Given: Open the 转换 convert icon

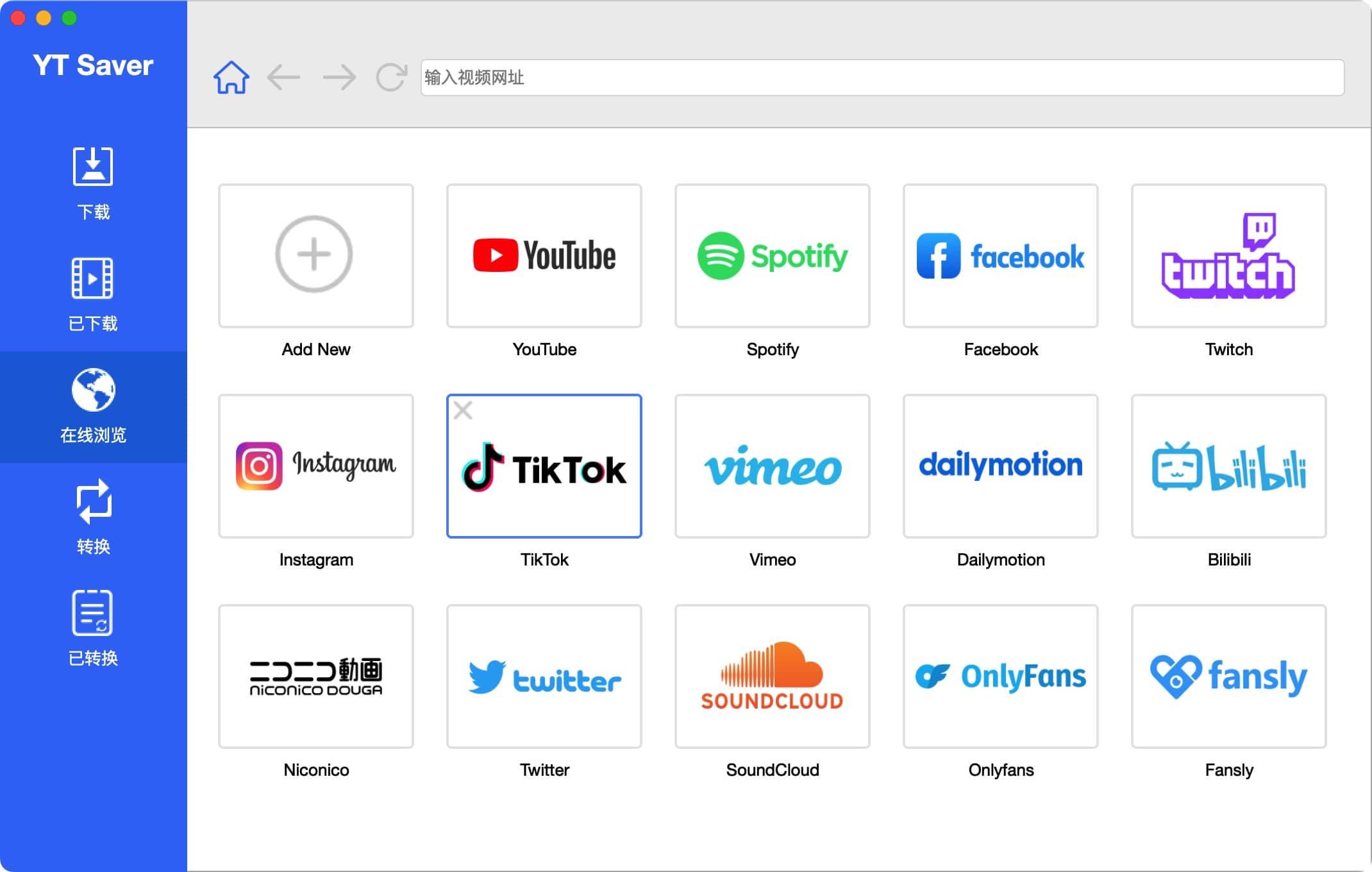Looking at the screenshot, I should point(94,501).
